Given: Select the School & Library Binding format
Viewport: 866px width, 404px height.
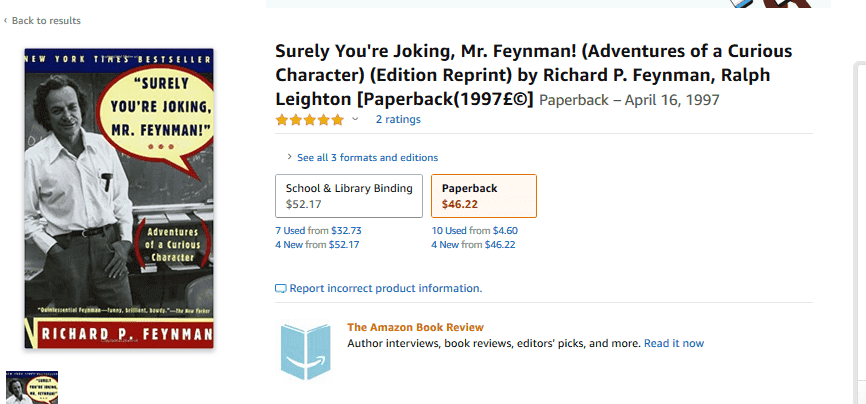Looking at the screenshot, I should point(349,196).
